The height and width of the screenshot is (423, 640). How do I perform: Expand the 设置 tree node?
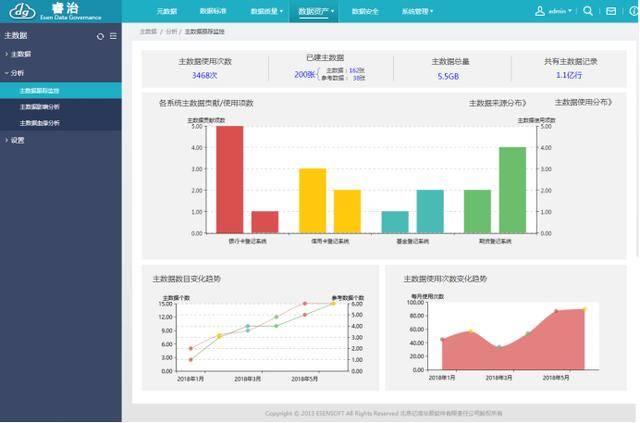point(15,140)
